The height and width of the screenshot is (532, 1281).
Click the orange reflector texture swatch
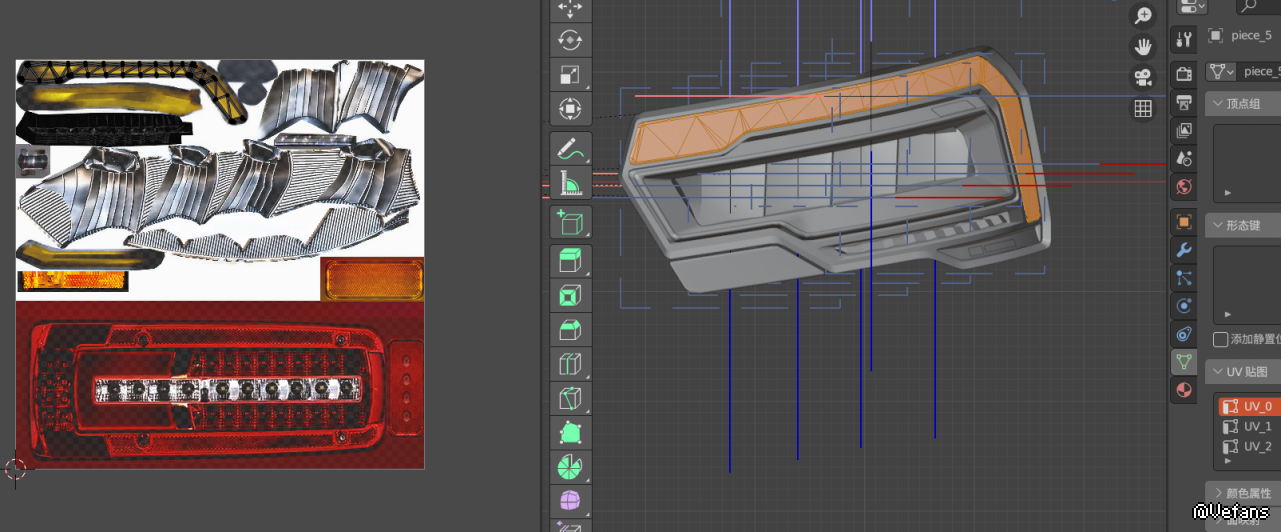click(372, 279)
